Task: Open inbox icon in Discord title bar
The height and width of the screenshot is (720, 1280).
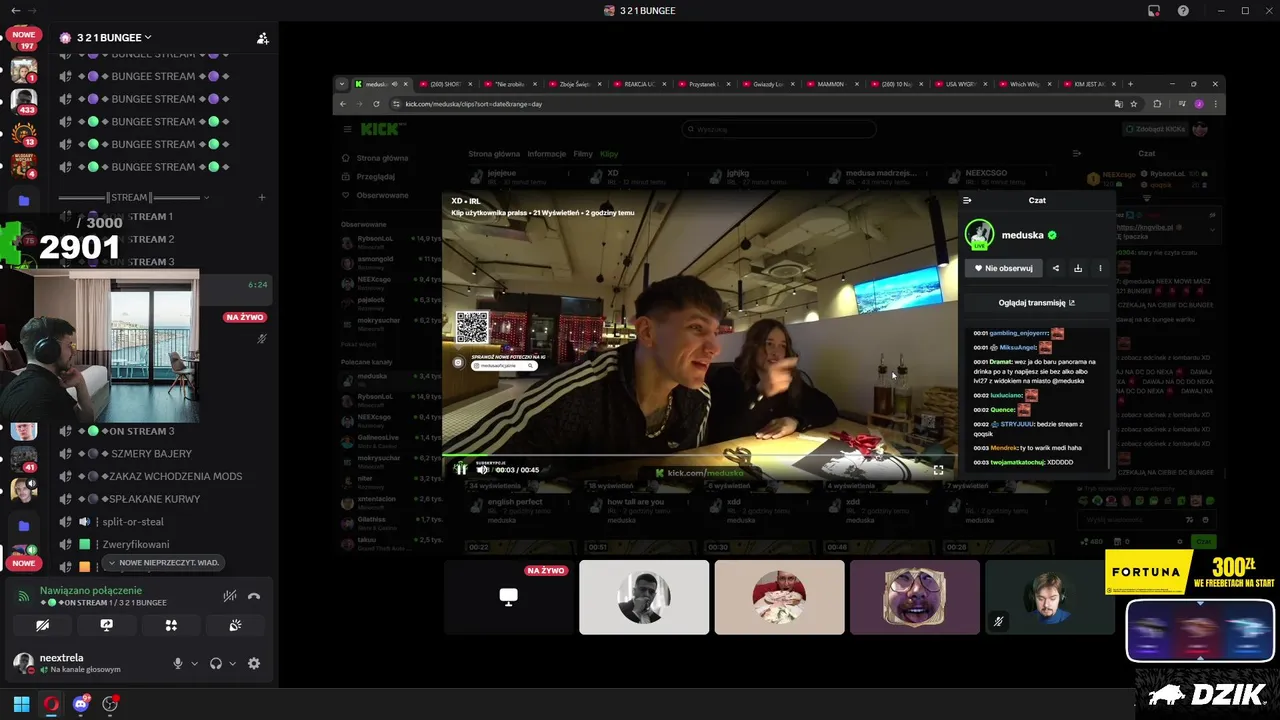Action: [x=1154, y=11]
